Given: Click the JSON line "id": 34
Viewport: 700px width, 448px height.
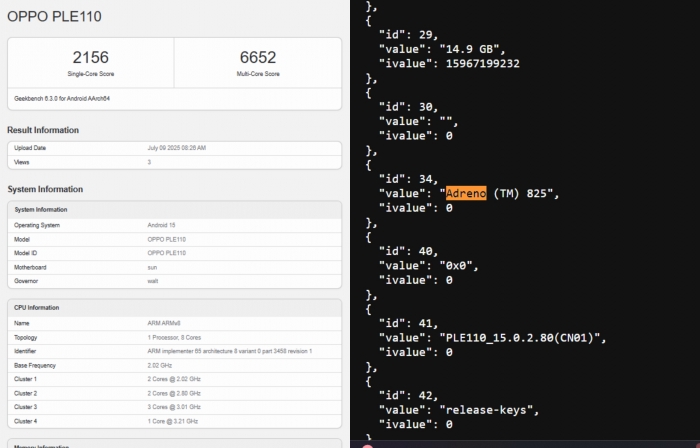Looking at the screenshot, I should click(x=408, y=179).
